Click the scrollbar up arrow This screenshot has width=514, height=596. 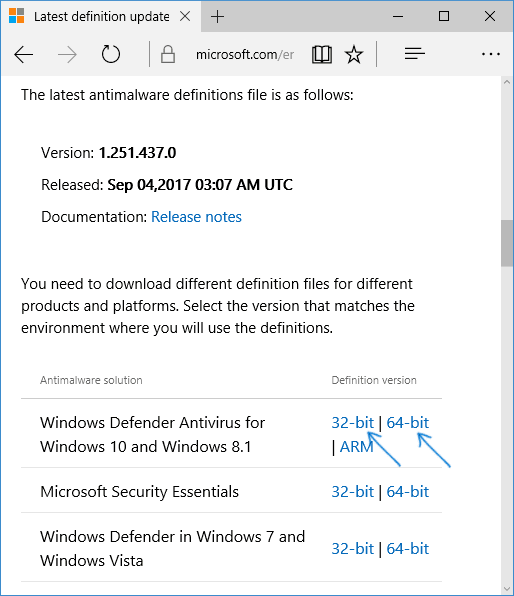(507, 82)
